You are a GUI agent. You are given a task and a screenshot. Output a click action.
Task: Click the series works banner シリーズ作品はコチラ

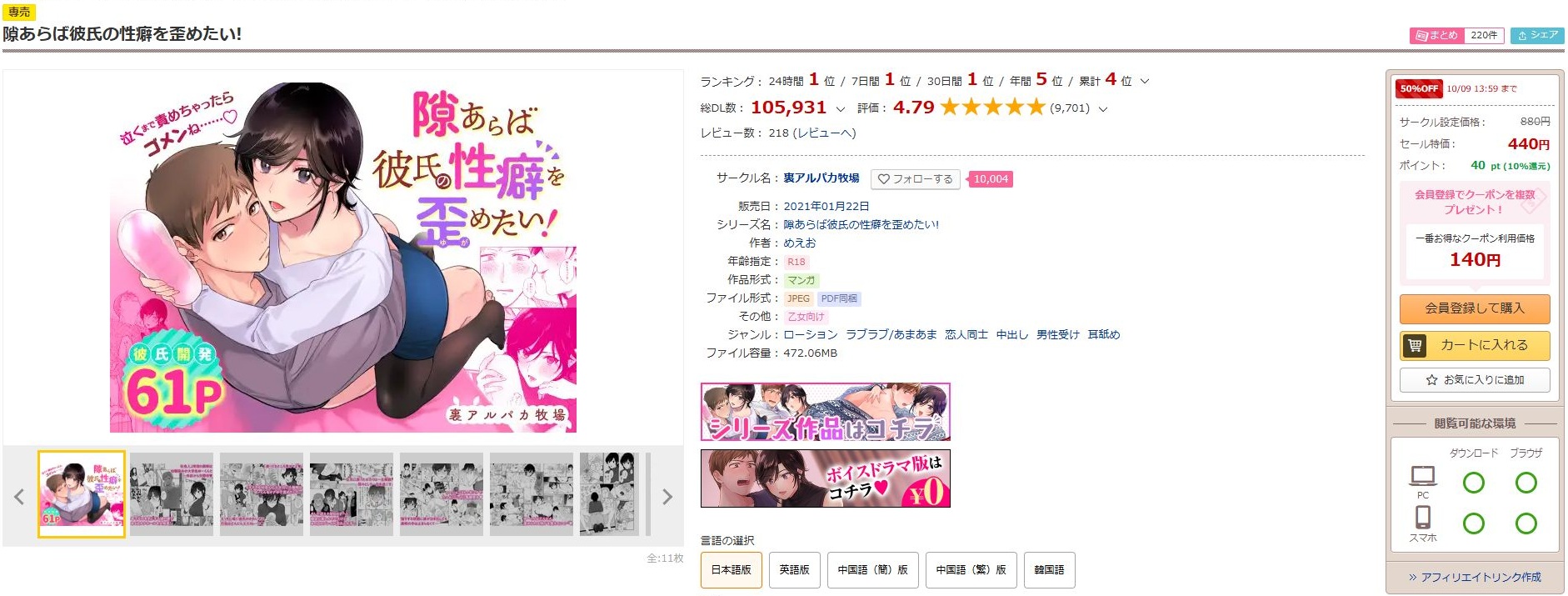[826, 412]
